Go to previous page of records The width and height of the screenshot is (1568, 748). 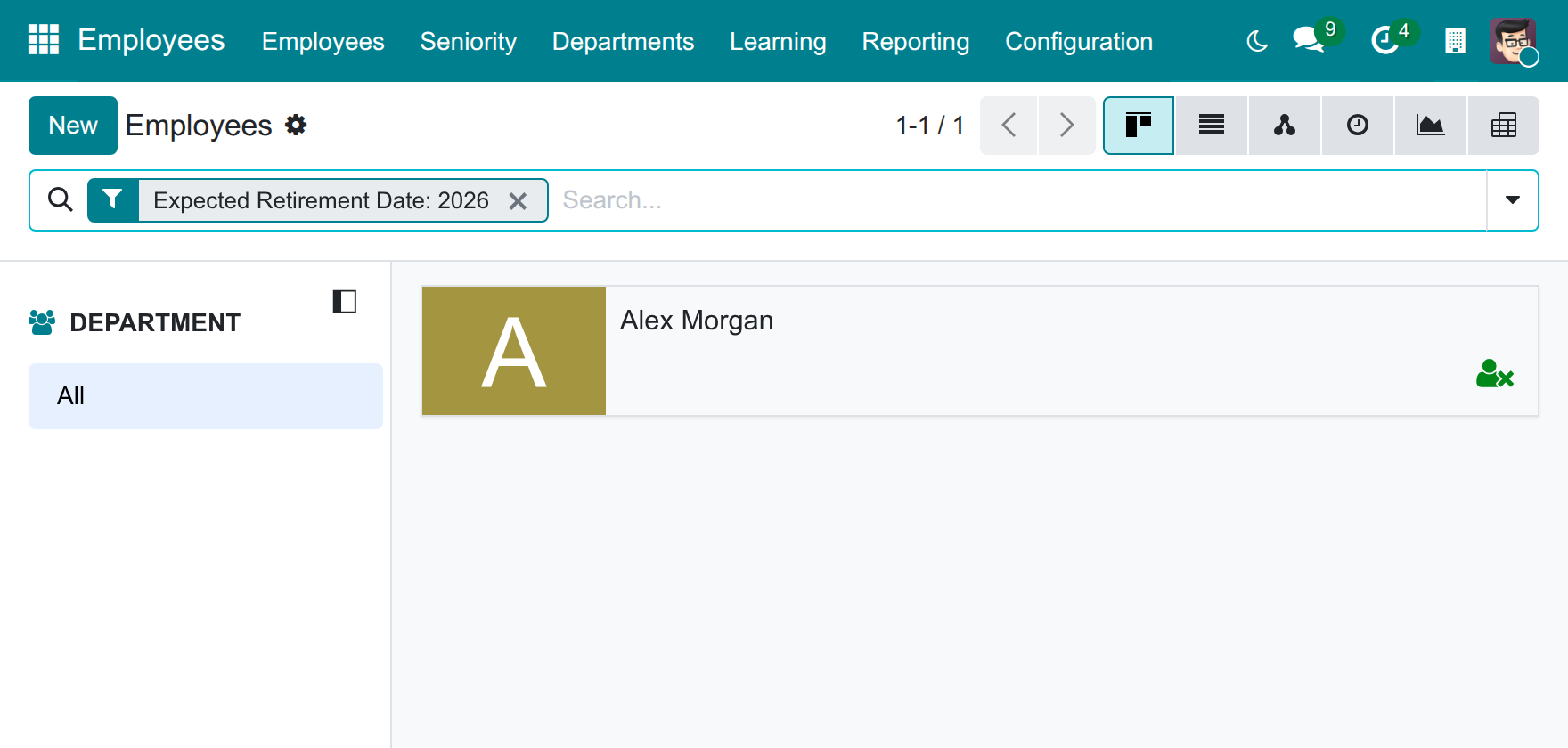point(1009,126)
